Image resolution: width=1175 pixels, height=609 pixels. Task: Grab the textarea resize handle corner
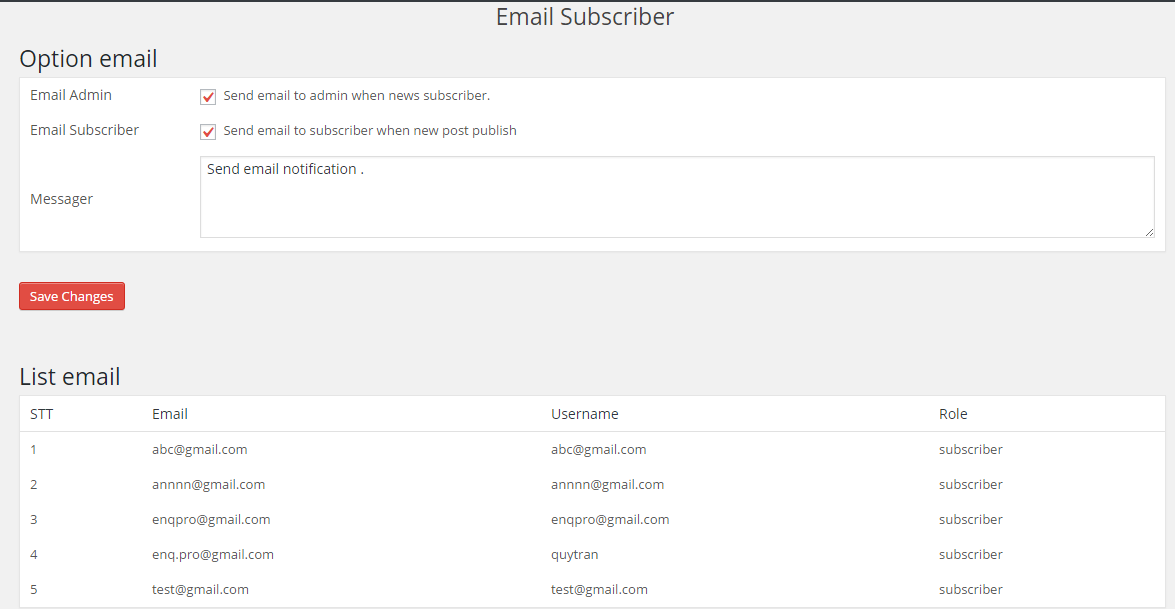pos(1149,232)
